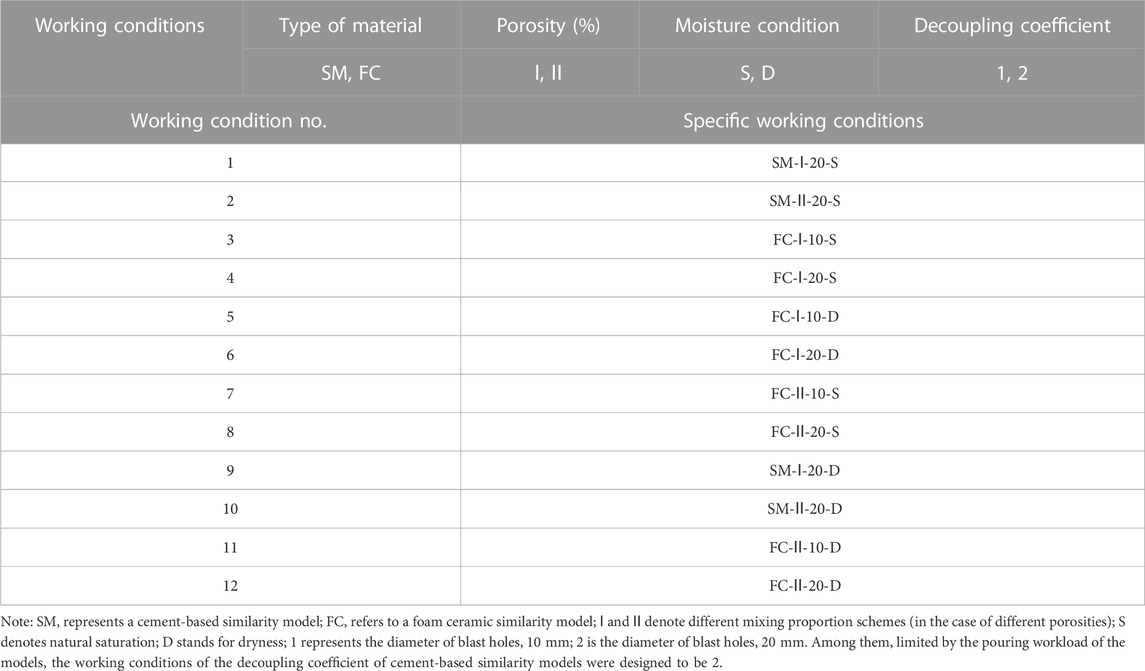The width and height of the screenshot is (1145, 671).
Task: Click the Moisture condition header
Action: coord(757,26)
